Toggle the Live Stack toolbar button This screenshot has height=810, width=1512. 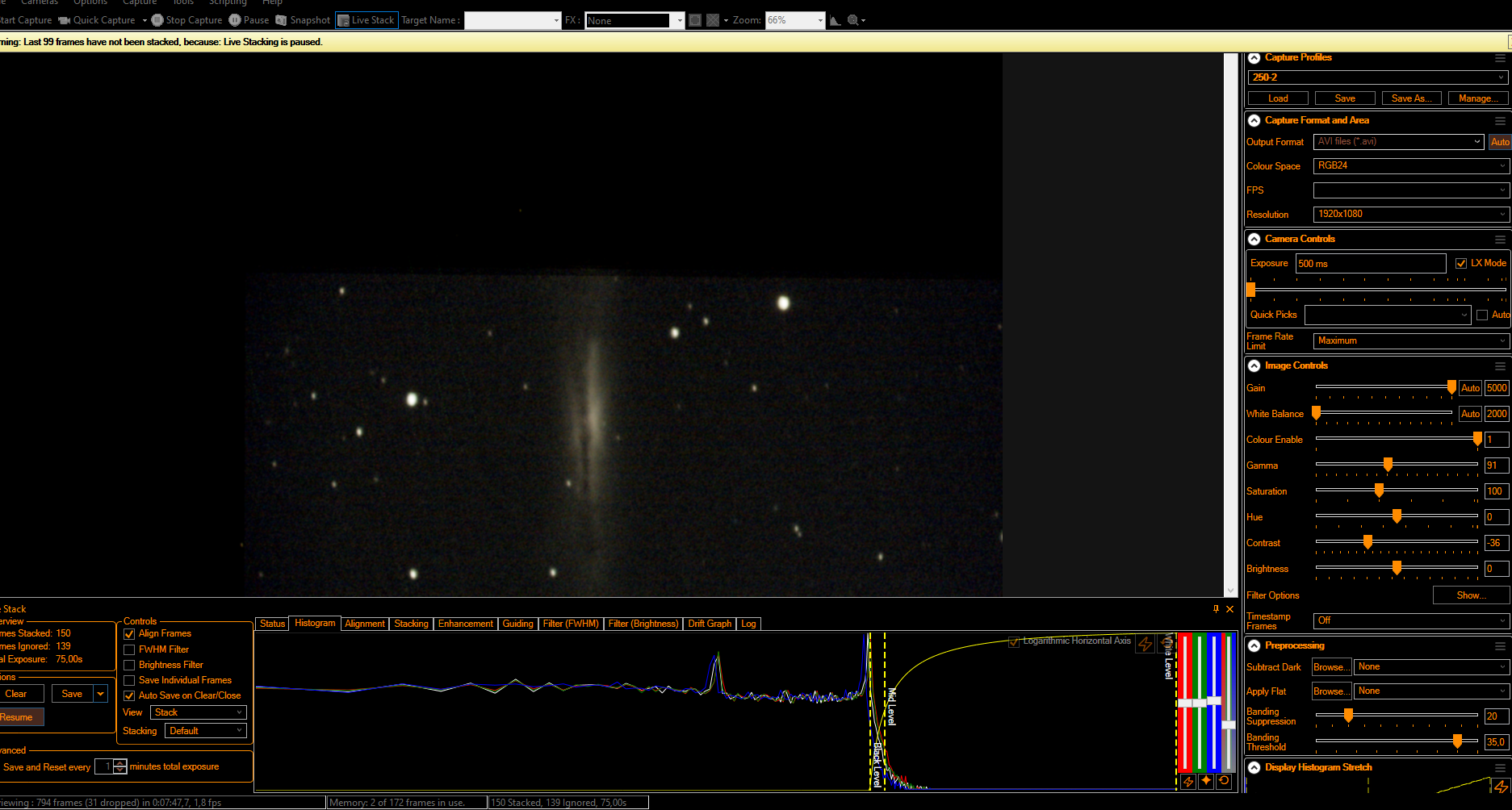click(366, 20)
